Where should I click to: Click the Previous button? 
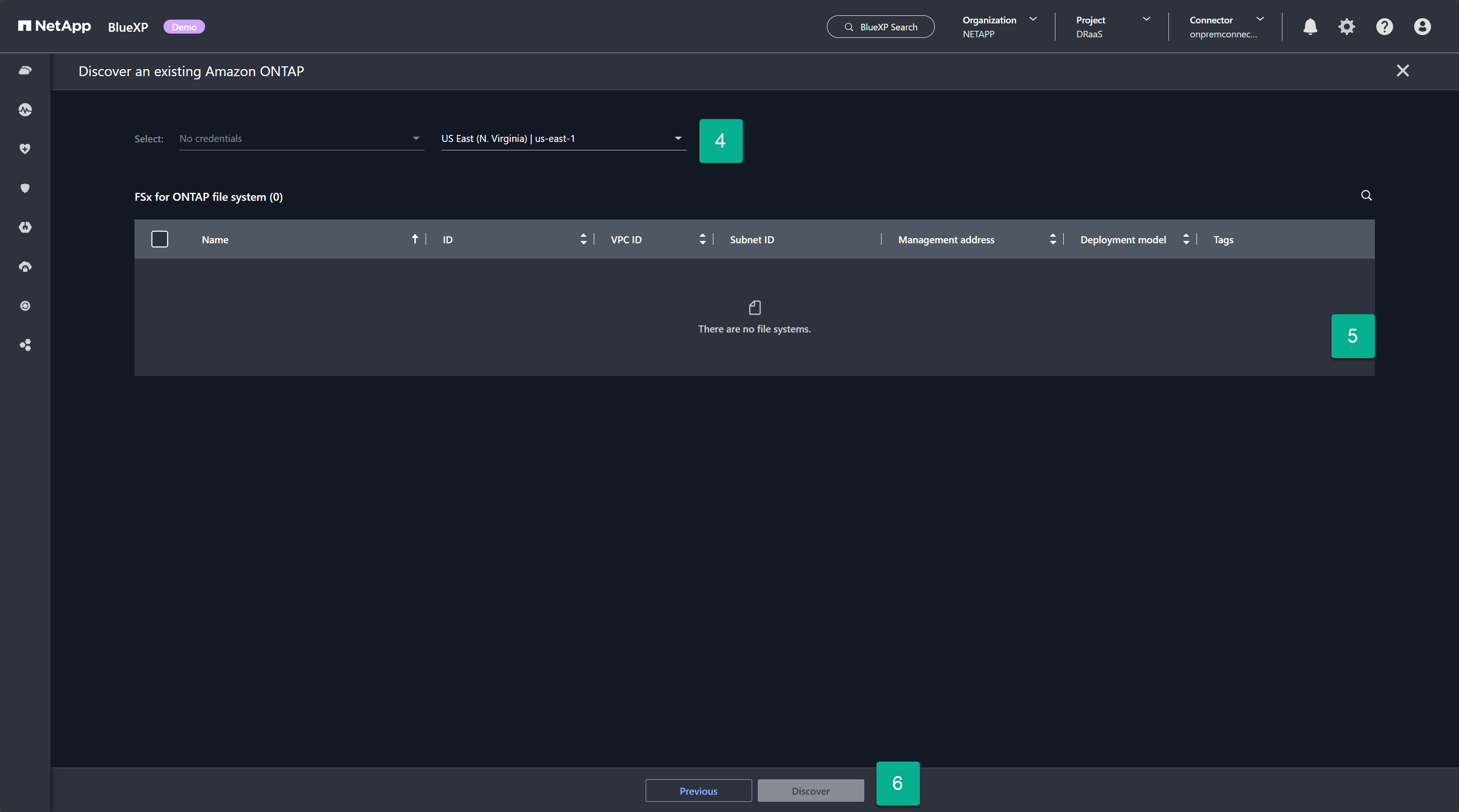click(698, 791)
